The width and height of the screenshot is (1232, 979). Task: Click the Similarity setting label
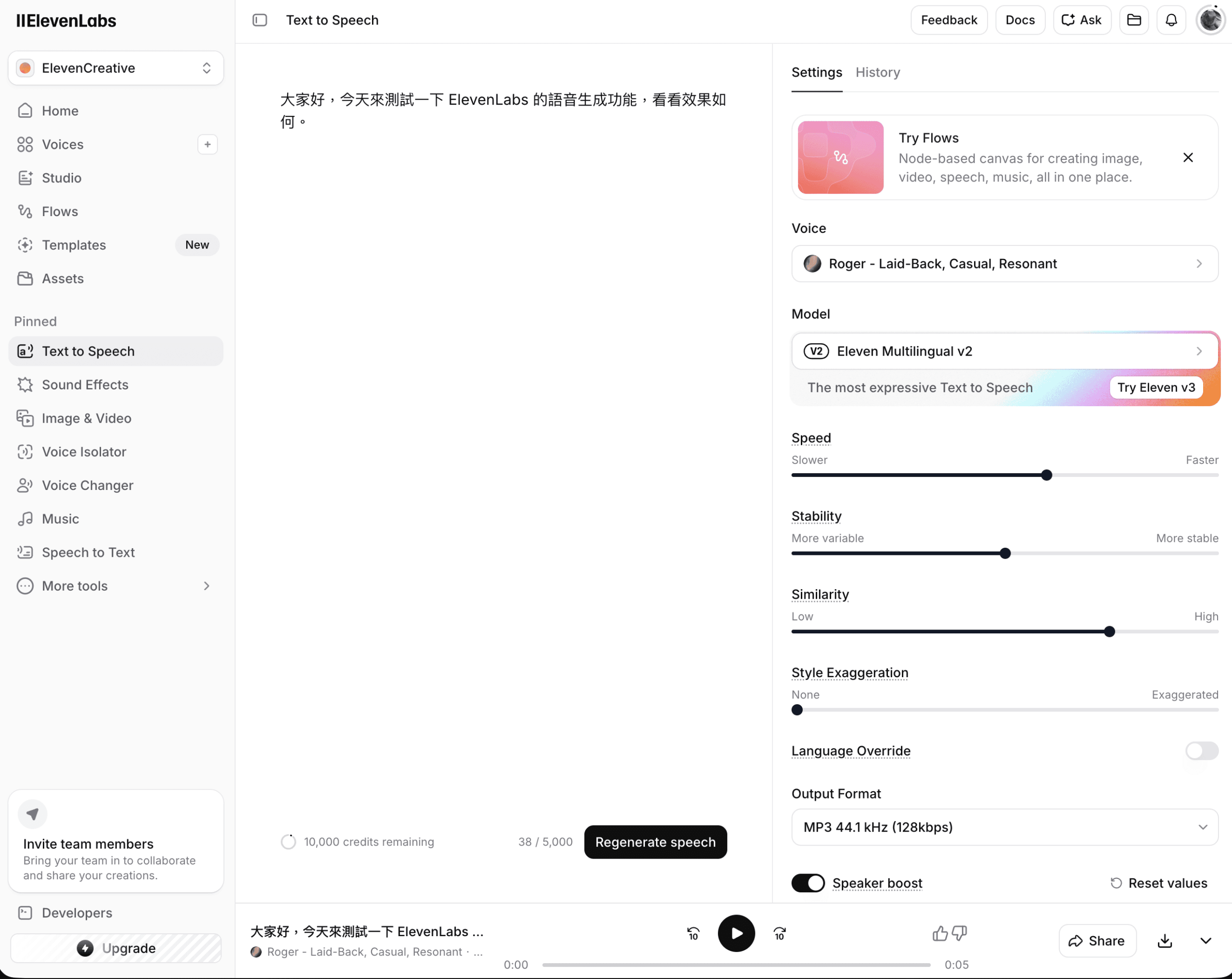pos(820,594)
